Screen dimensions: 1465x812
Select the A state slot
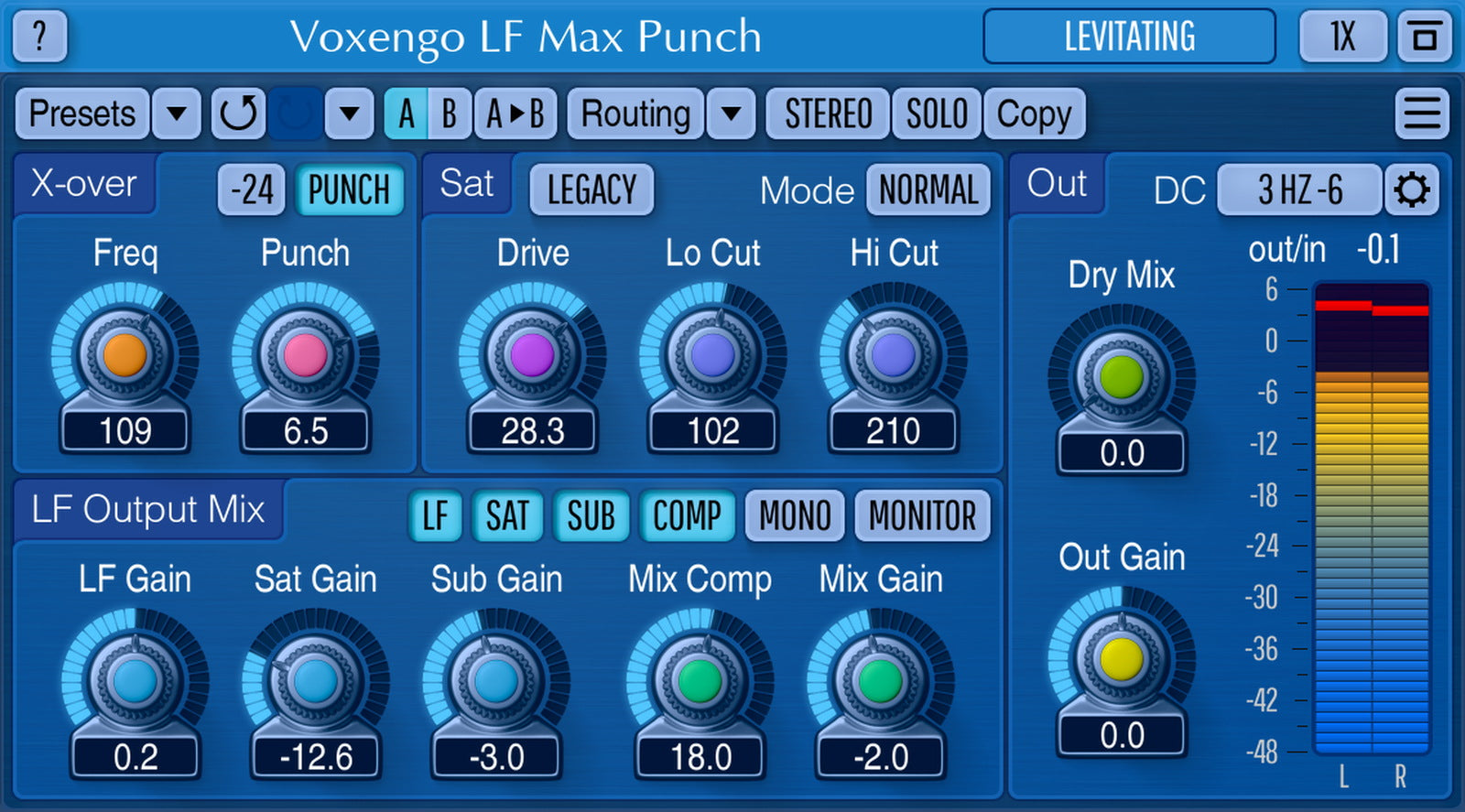[406, 114]
